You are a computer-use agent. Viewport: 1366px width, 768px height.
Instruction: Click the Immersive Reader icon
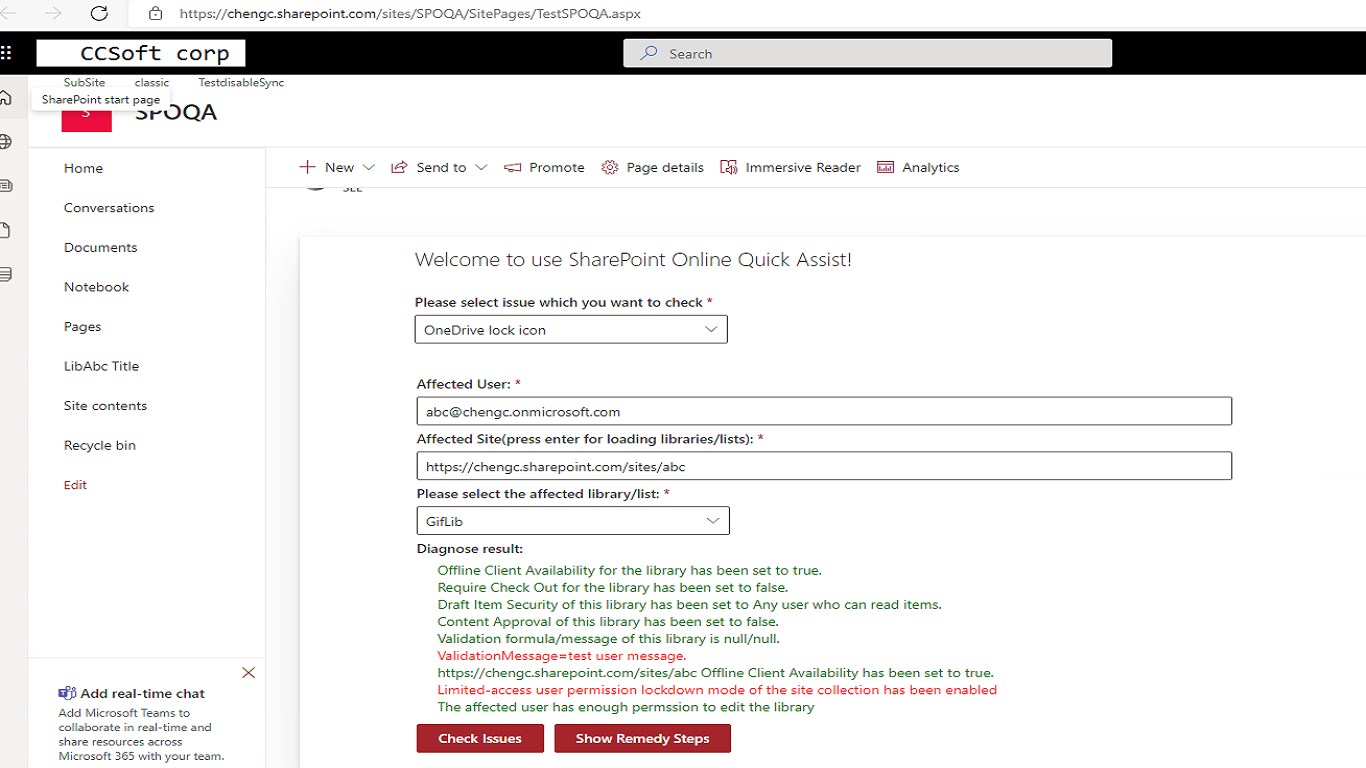click(x=729, y=167)
